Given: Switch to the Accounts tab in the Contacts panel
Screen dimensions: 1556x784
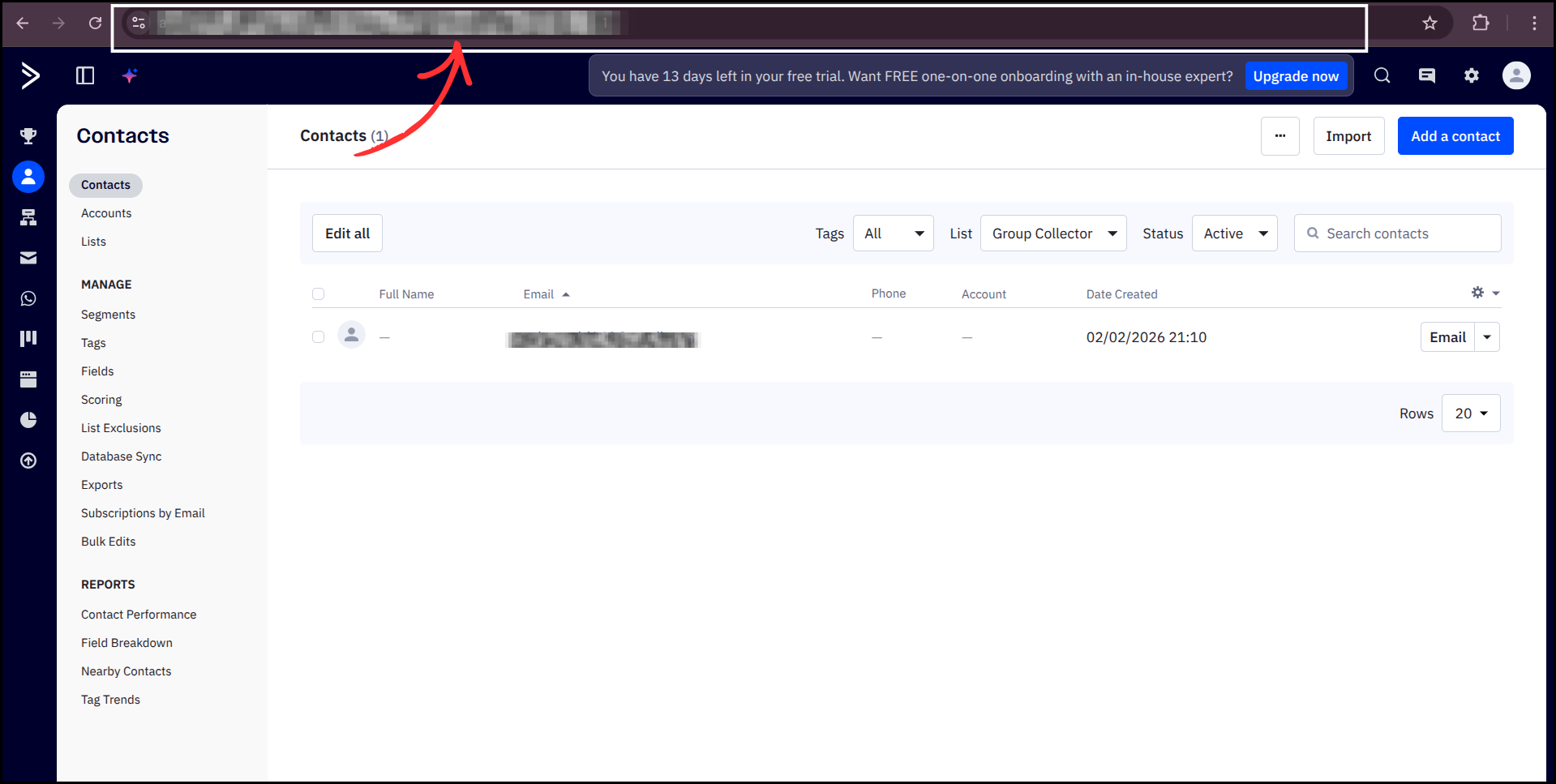Looking at the screenshot, I should 106,212.
